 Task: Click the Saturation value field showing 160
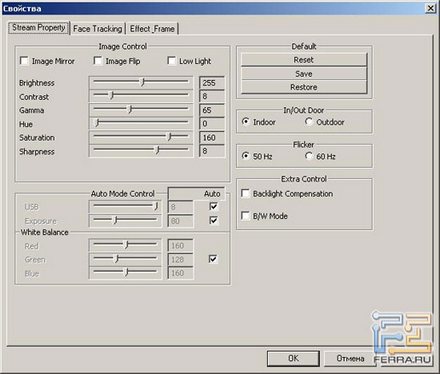212,137
